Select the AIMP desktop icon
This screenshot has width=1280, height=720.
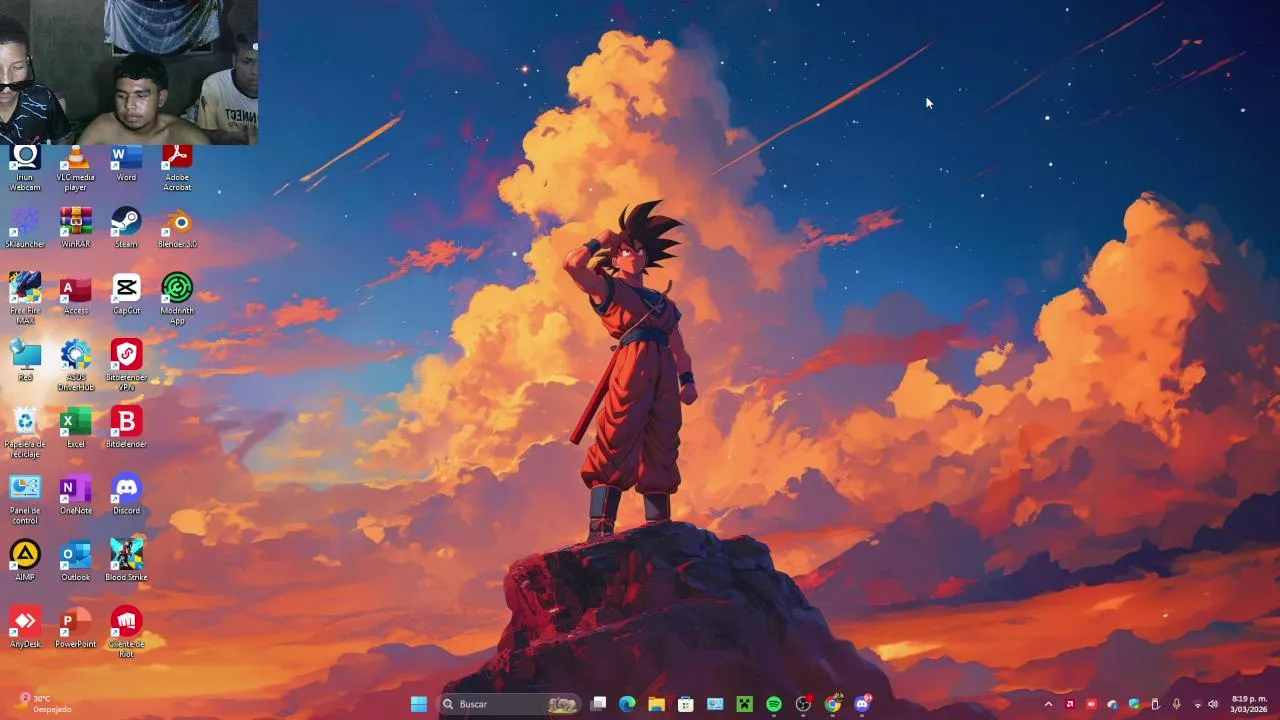point(25,561)
